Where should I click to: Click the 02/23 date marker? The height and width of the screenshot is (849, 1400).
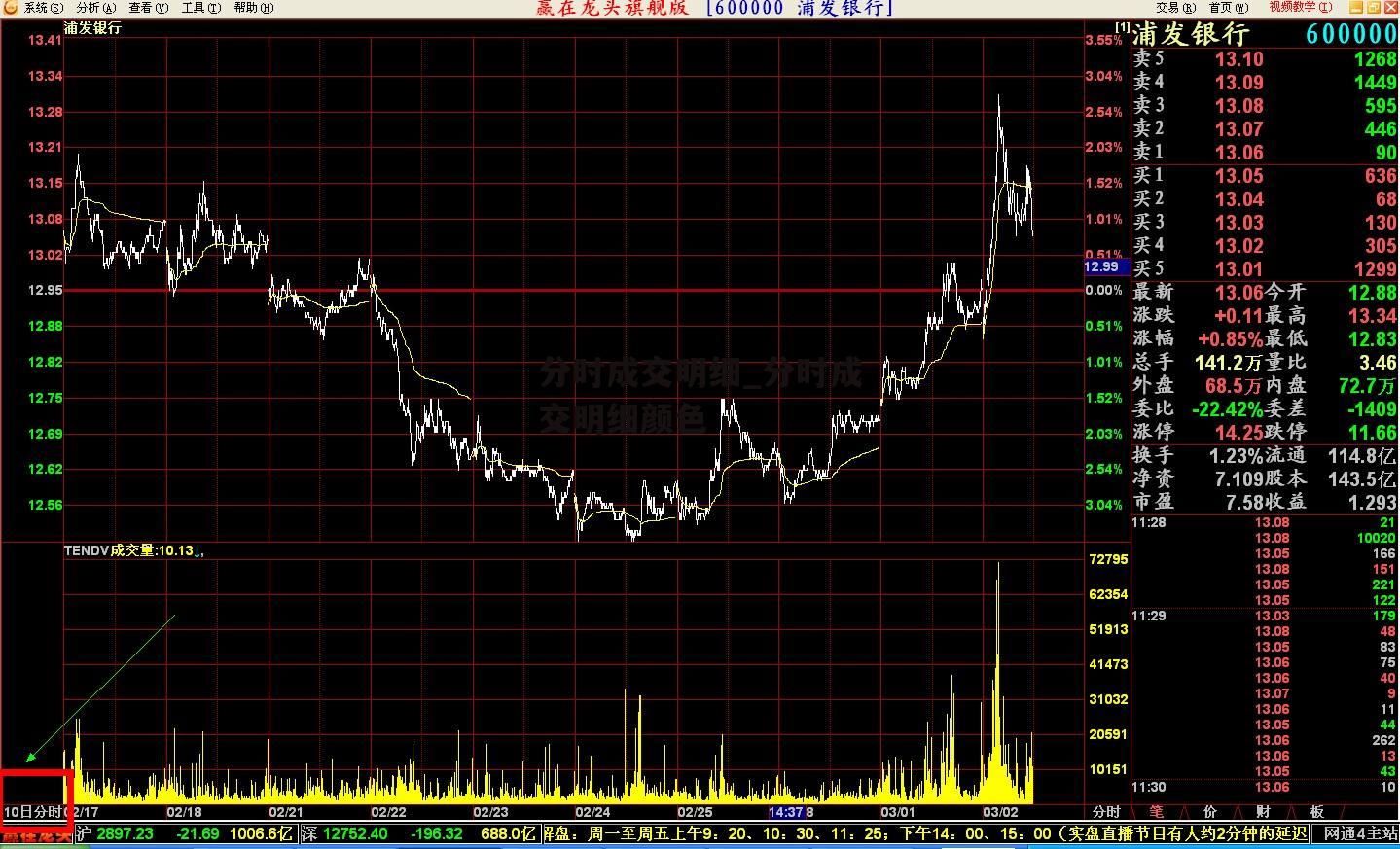tap(490, 812)
